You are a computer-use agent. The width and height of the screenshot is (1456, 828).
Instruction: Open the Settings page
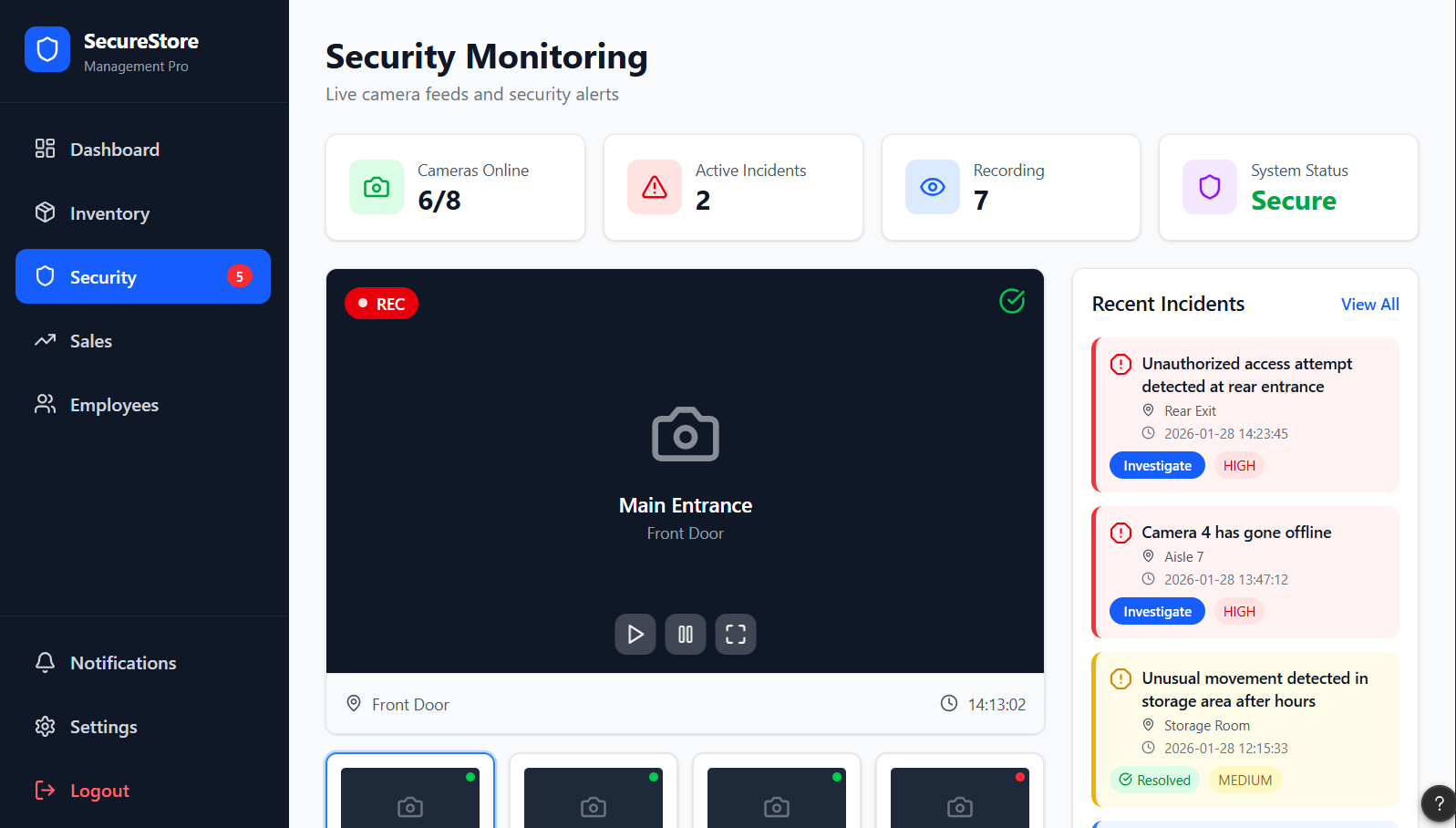tap(143, 727)
